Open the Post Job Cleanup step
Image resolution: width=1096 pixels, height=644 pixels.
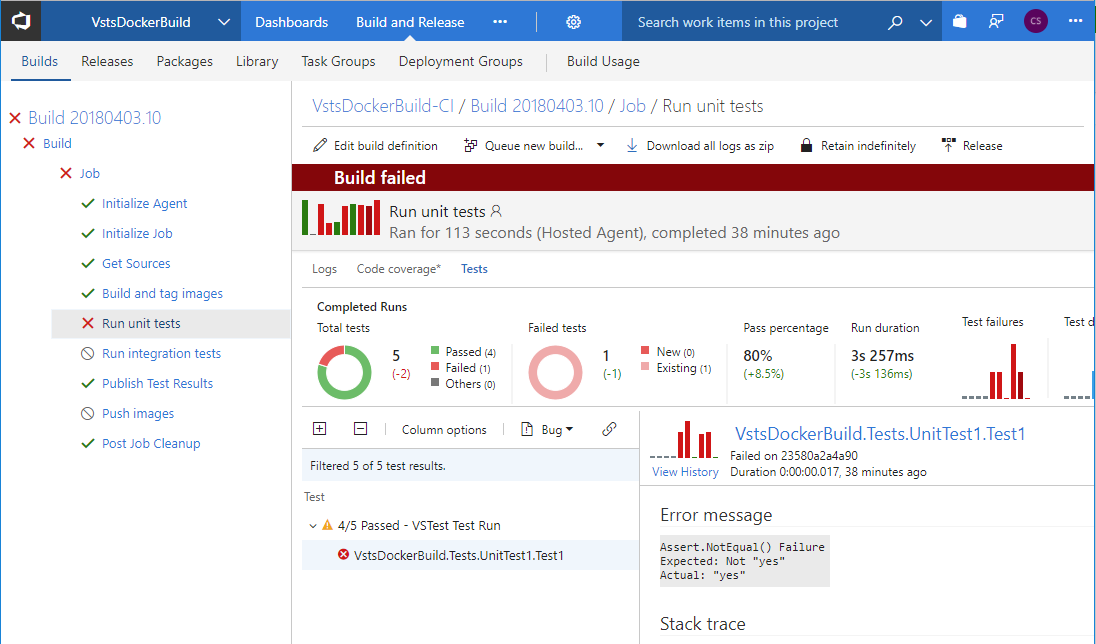click(x=151, y=444)
